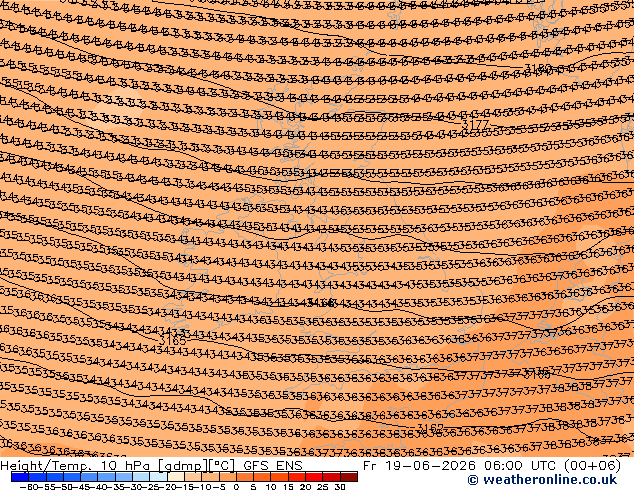
Task: Click the '06:00 UTC (00+06)' forecast time
Action: pos(552,466)
